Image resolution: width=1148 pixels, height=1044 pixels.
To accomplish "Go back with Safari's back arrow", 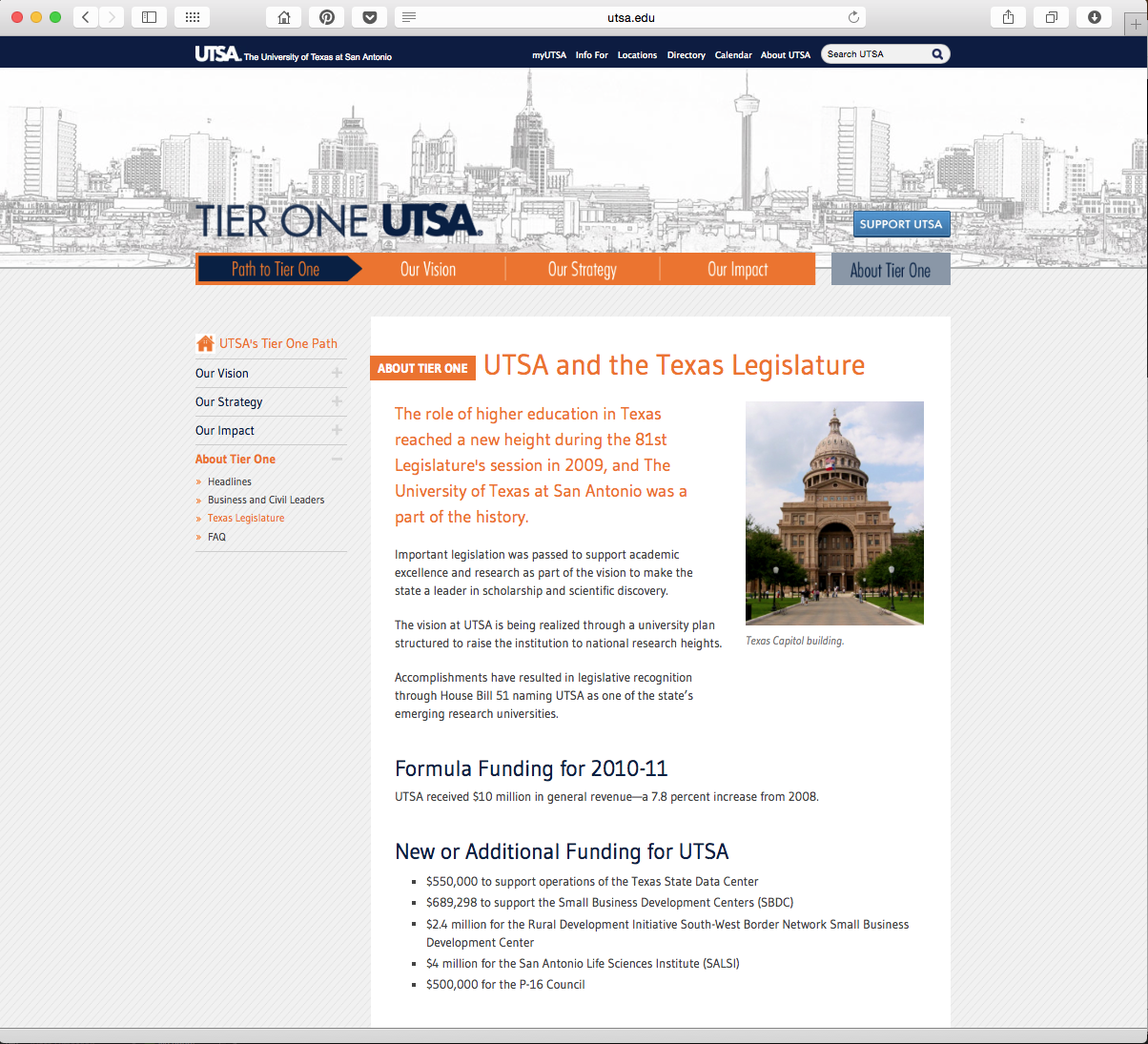I will click(86, 17).
